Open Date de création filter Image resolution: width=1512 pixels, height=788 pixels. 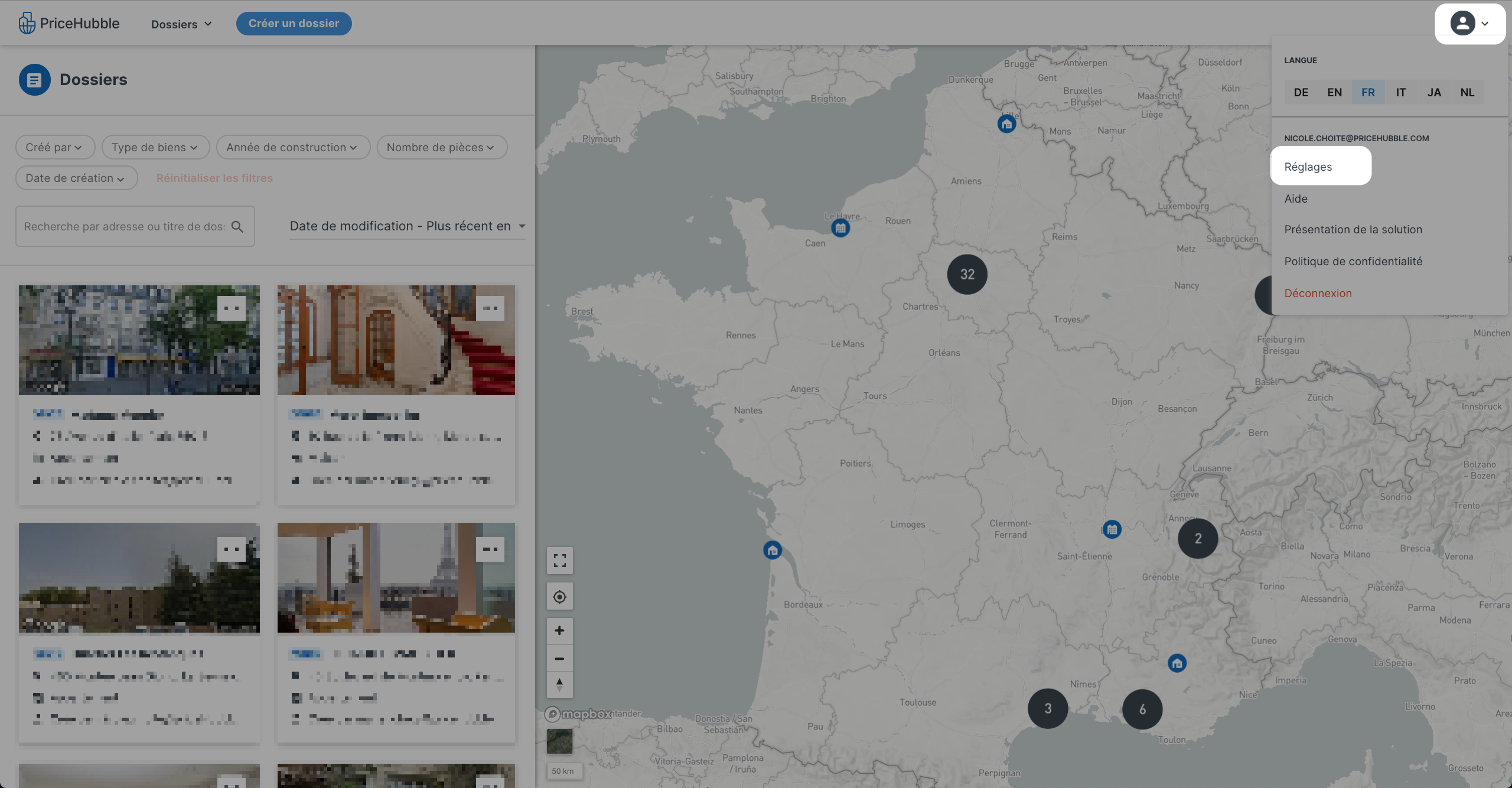tap(76, 178)
